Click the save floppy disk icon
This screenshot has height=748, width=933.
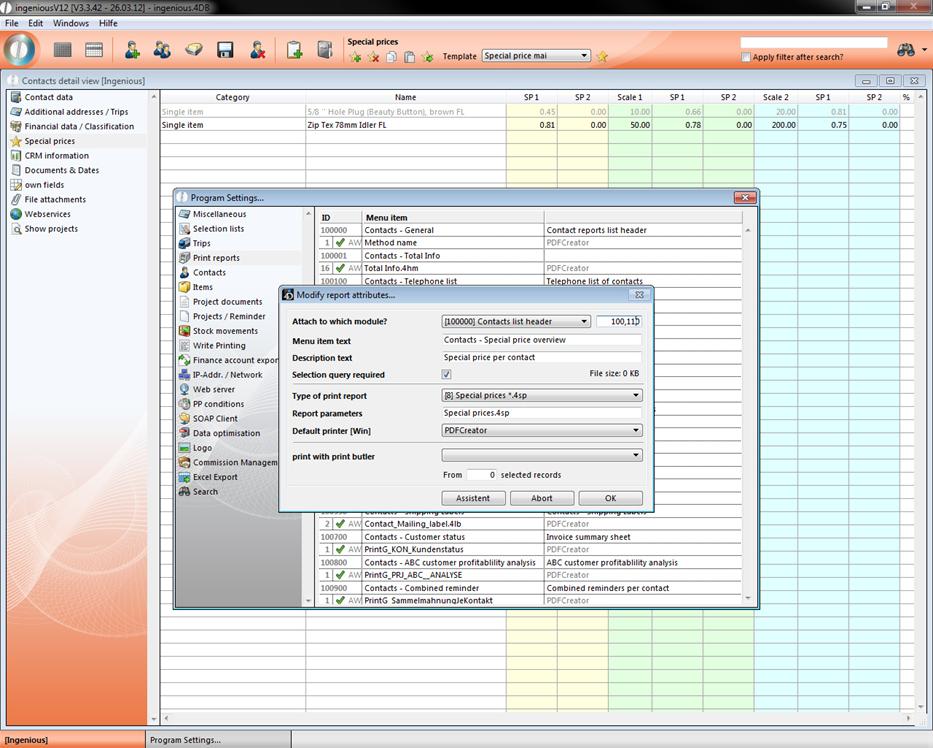coord(225,50)
